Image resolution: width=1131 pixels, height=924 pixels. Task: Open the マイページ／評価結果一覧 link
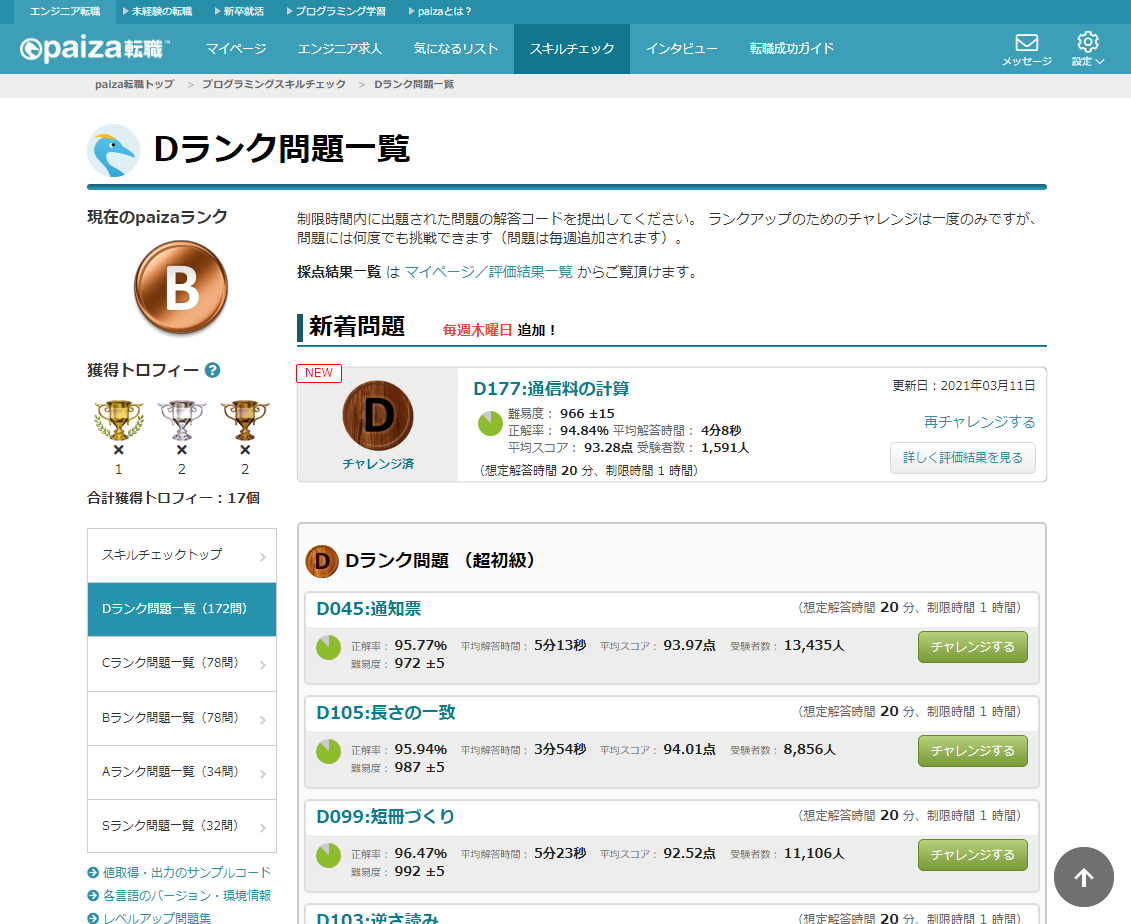click(488, 272)
